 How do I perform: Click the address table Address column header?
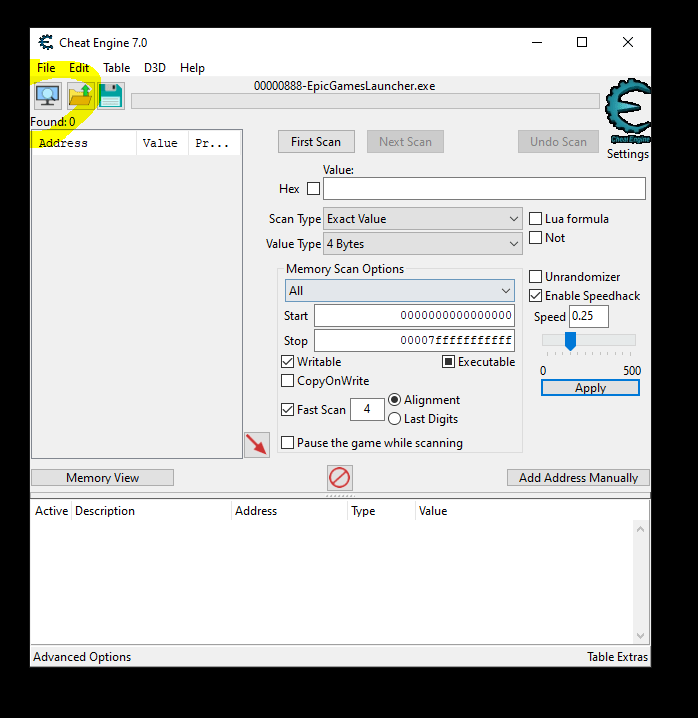coord(289,511)
